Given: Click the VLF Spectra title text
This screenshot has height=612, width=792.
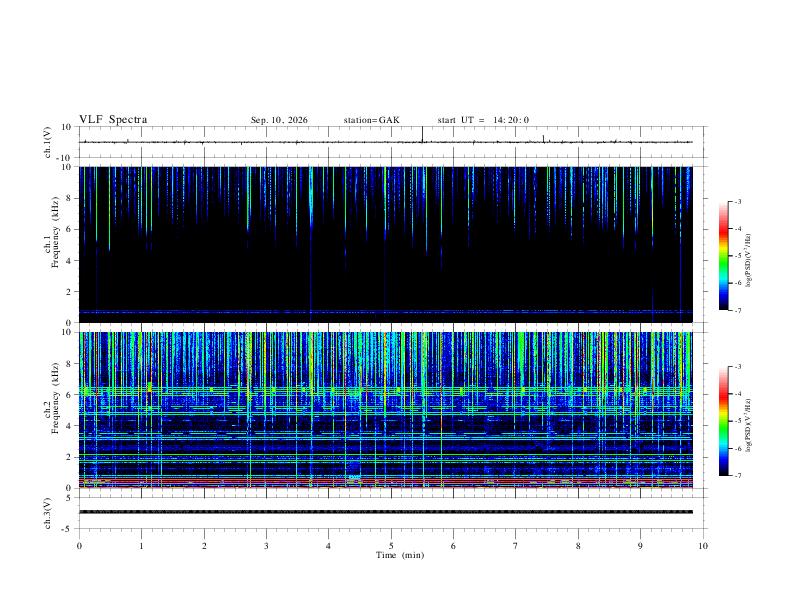Looking at the screenshot, I should [x=113, y=120].
